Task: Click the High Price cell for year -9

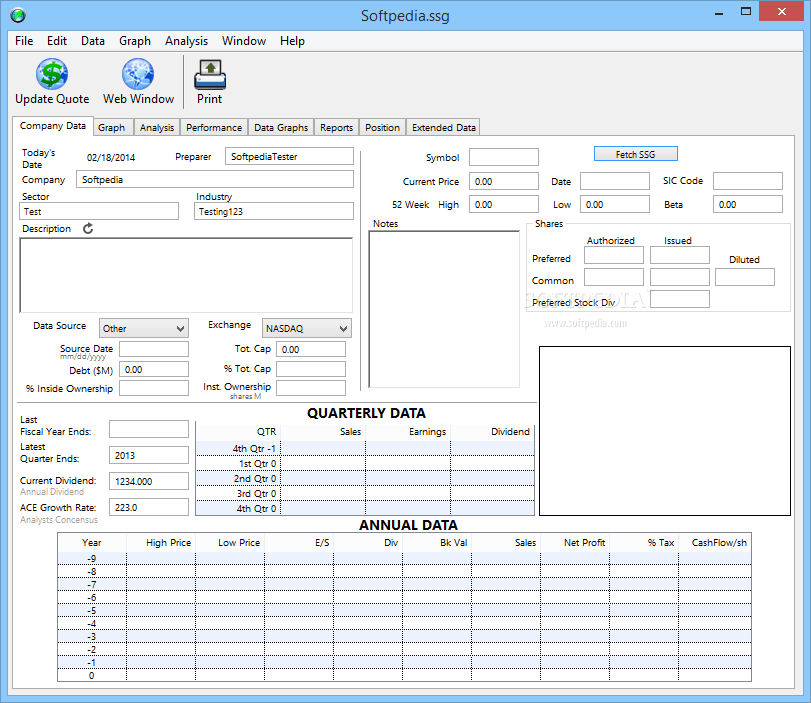Action: [161, 558]
